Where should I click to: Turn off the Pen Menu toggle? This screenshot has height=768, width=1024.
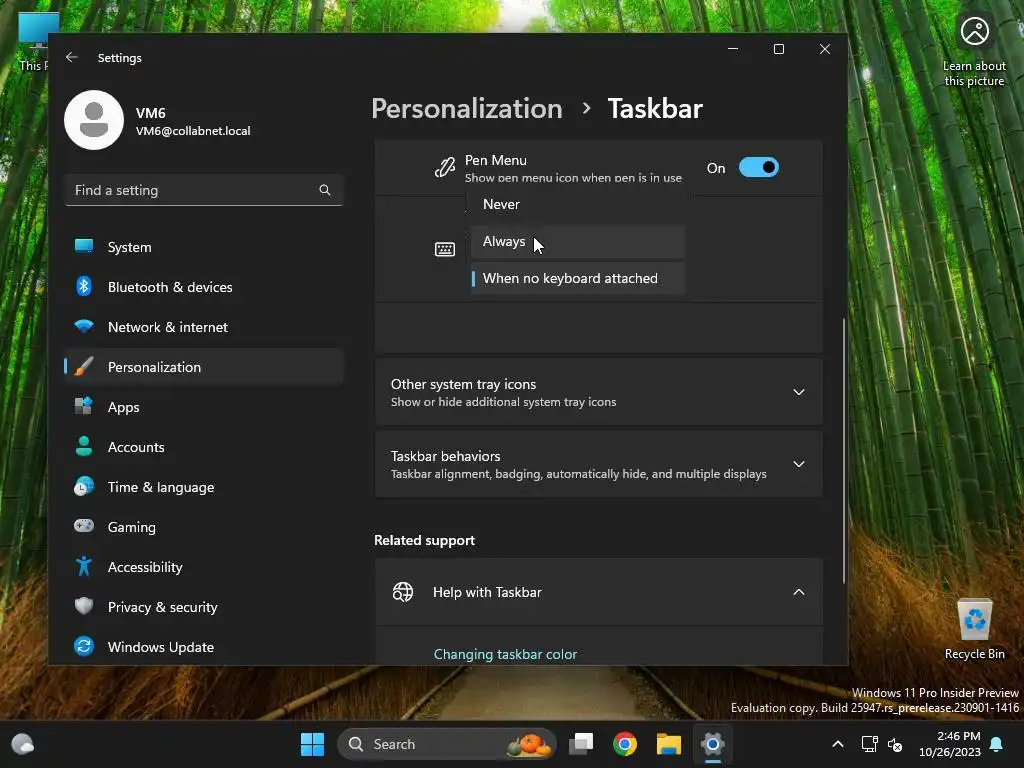759,168
